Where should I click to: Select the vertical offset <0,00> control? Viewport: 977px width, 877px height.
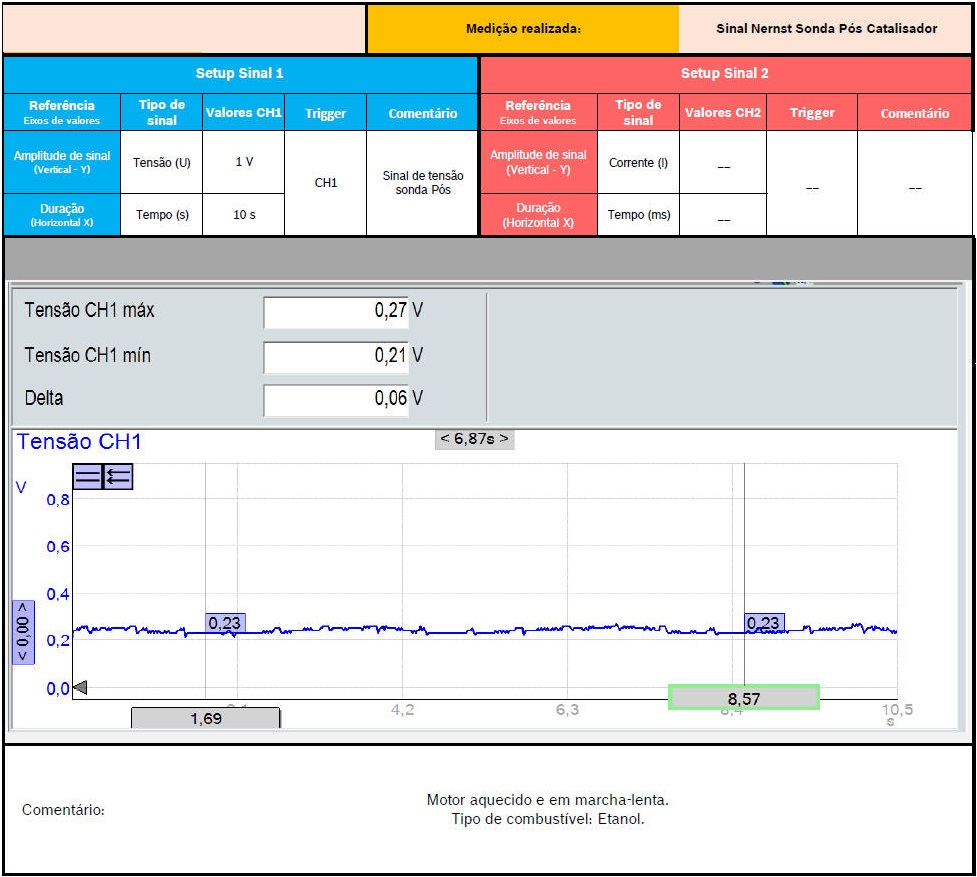(23, 632)
